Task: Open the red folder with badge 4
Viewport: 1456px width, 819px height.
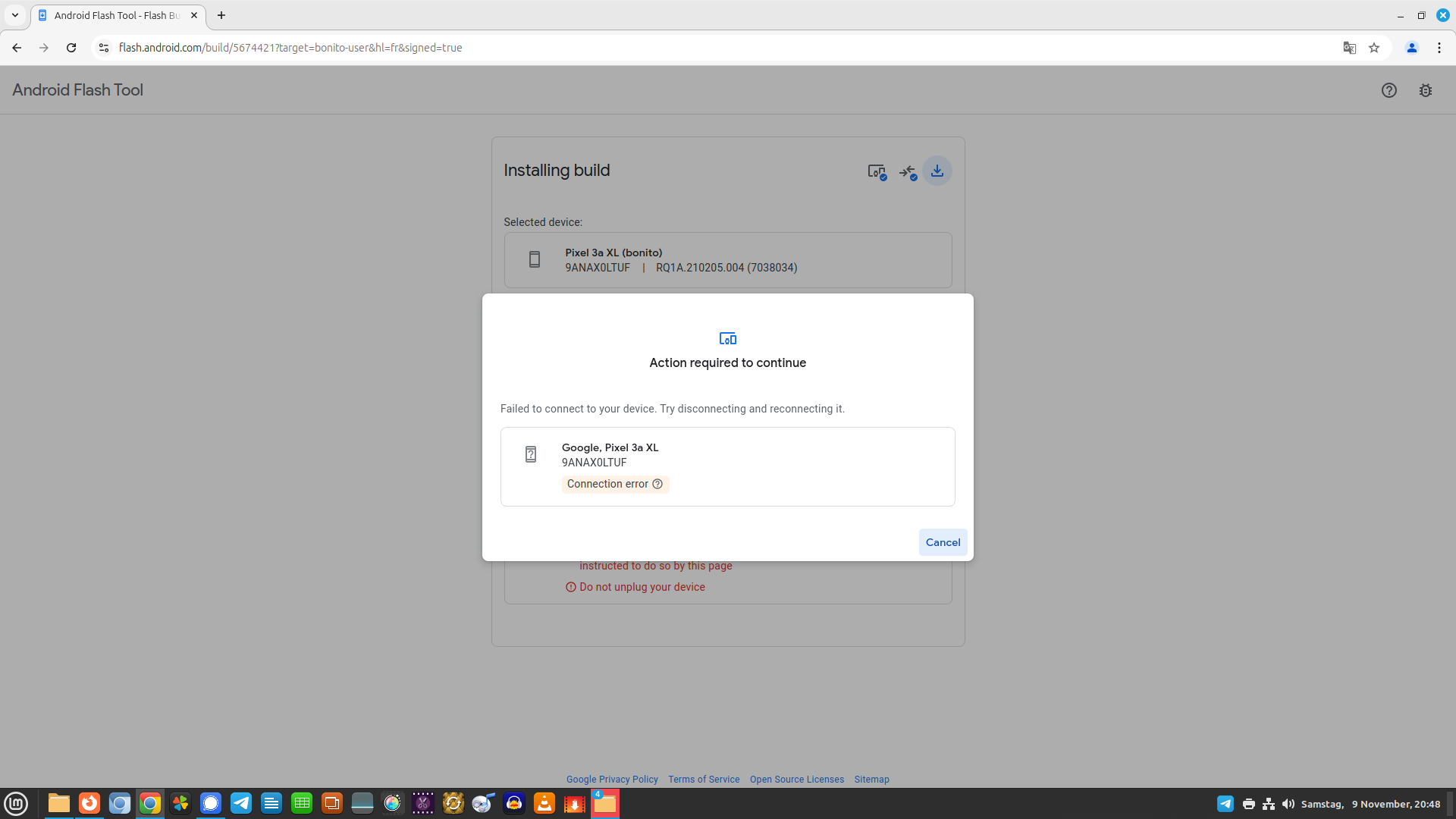Action: click(x=605, y=803)
